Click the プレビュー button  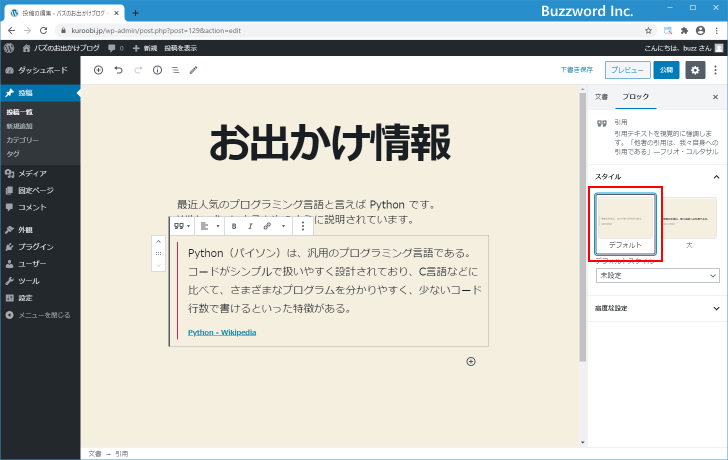click(x=627, y=70)
